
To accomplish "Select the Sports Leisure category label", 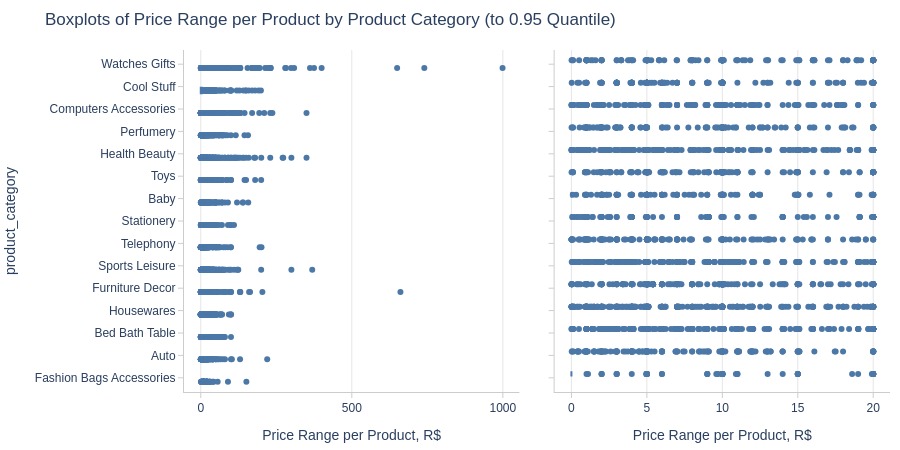I will (x=137, y=266).
